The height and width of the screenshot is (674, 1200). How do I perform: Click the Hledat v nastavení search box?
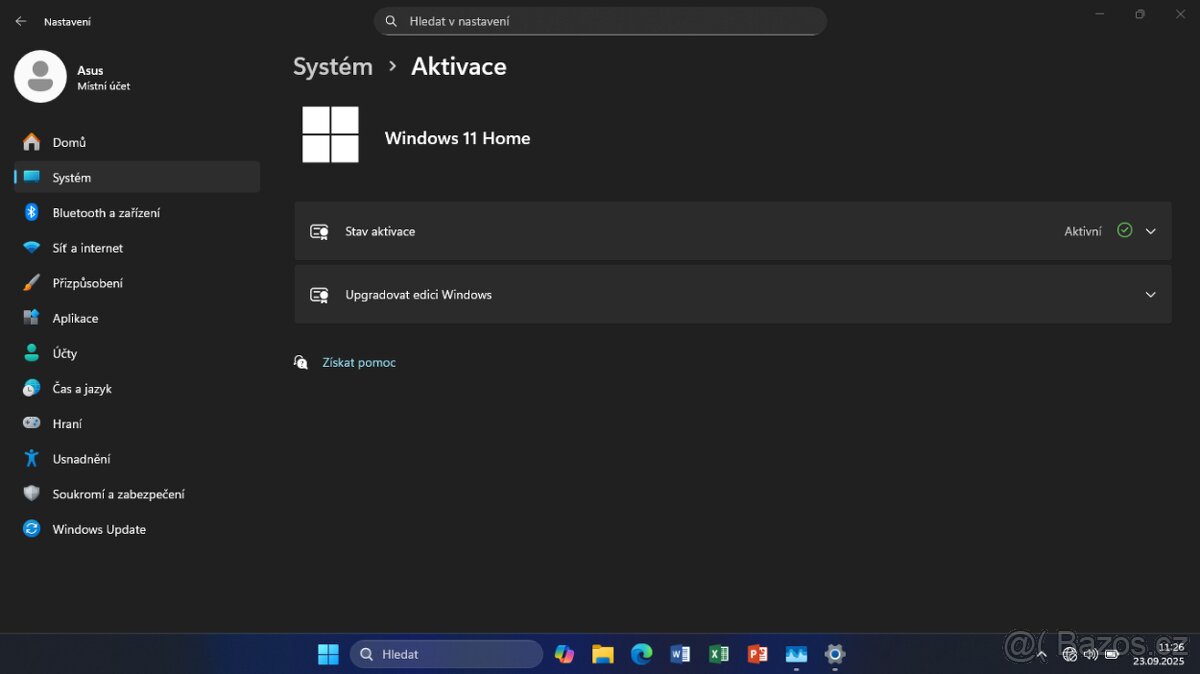tap(600, 20)
